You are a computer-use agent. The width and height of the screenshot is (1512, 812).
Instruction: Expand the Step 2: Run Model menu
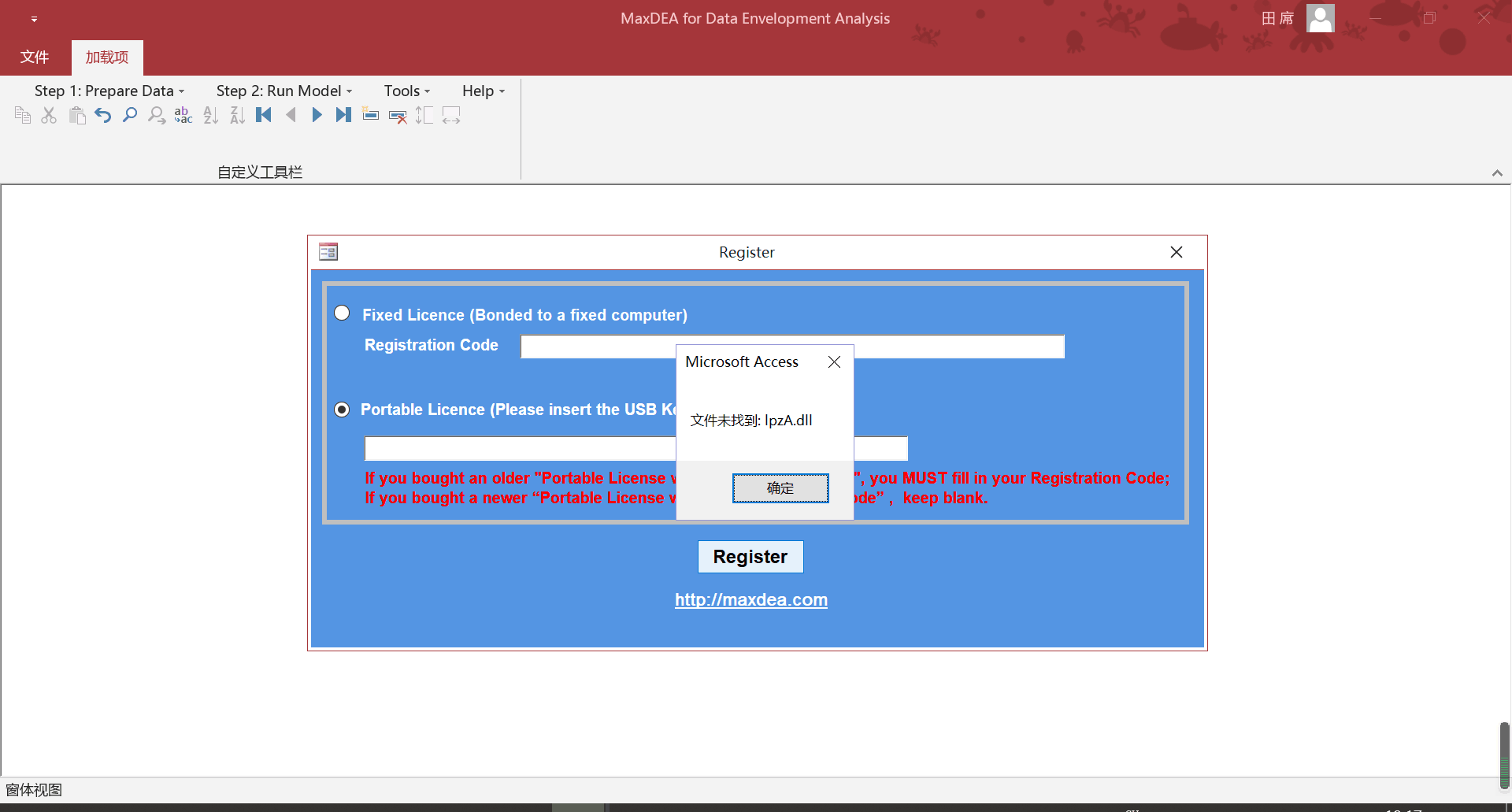[284, 91]
